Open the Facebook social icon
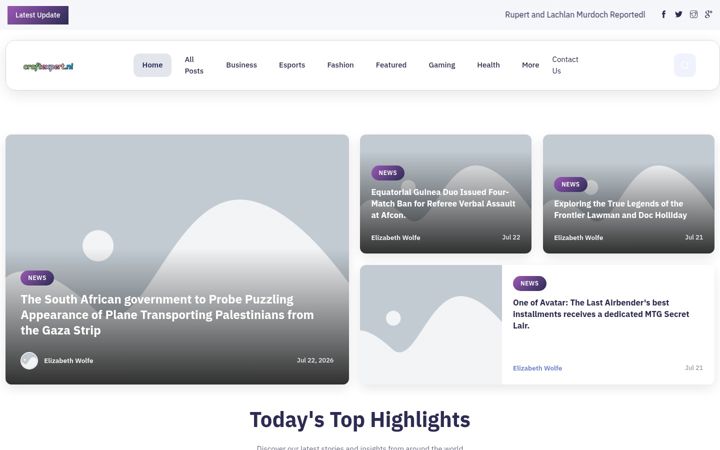Viewport: 720px width, 450px height. pyautogui.click(x=664, y=15)
